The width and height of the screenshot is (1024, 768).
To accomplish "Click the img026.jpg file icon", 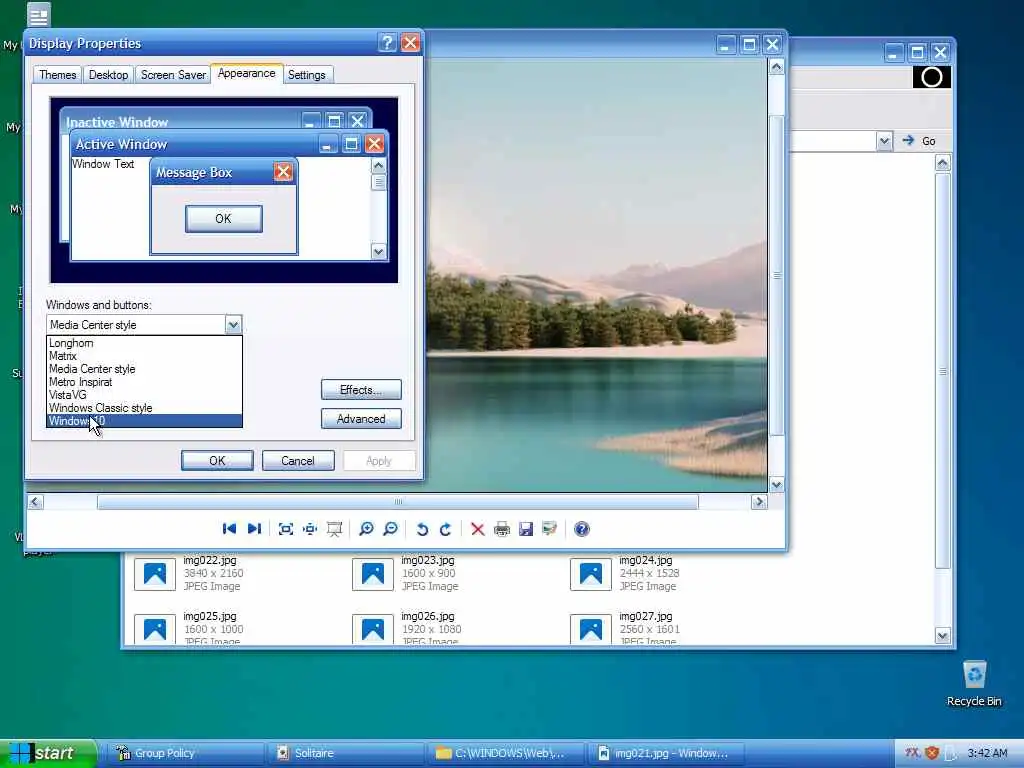I will [x=373, y=630].
